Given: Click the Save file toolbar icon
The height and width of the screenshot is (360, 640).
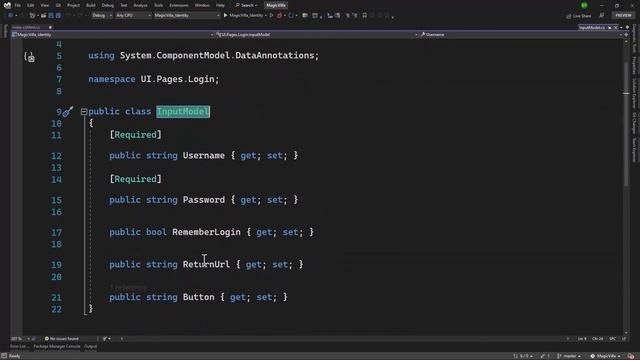Looking at the screenshot, I should pyautogui.click(x=51, y=16).
